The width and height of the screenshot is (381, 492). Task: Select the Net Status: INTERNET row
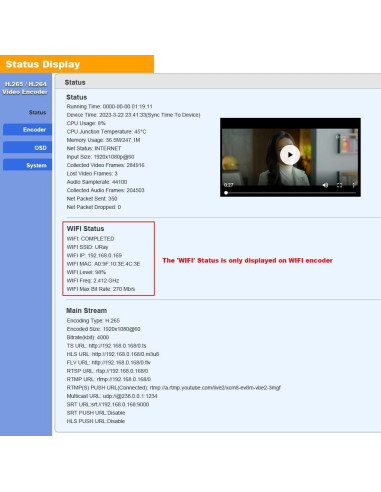tap(94, 148)
